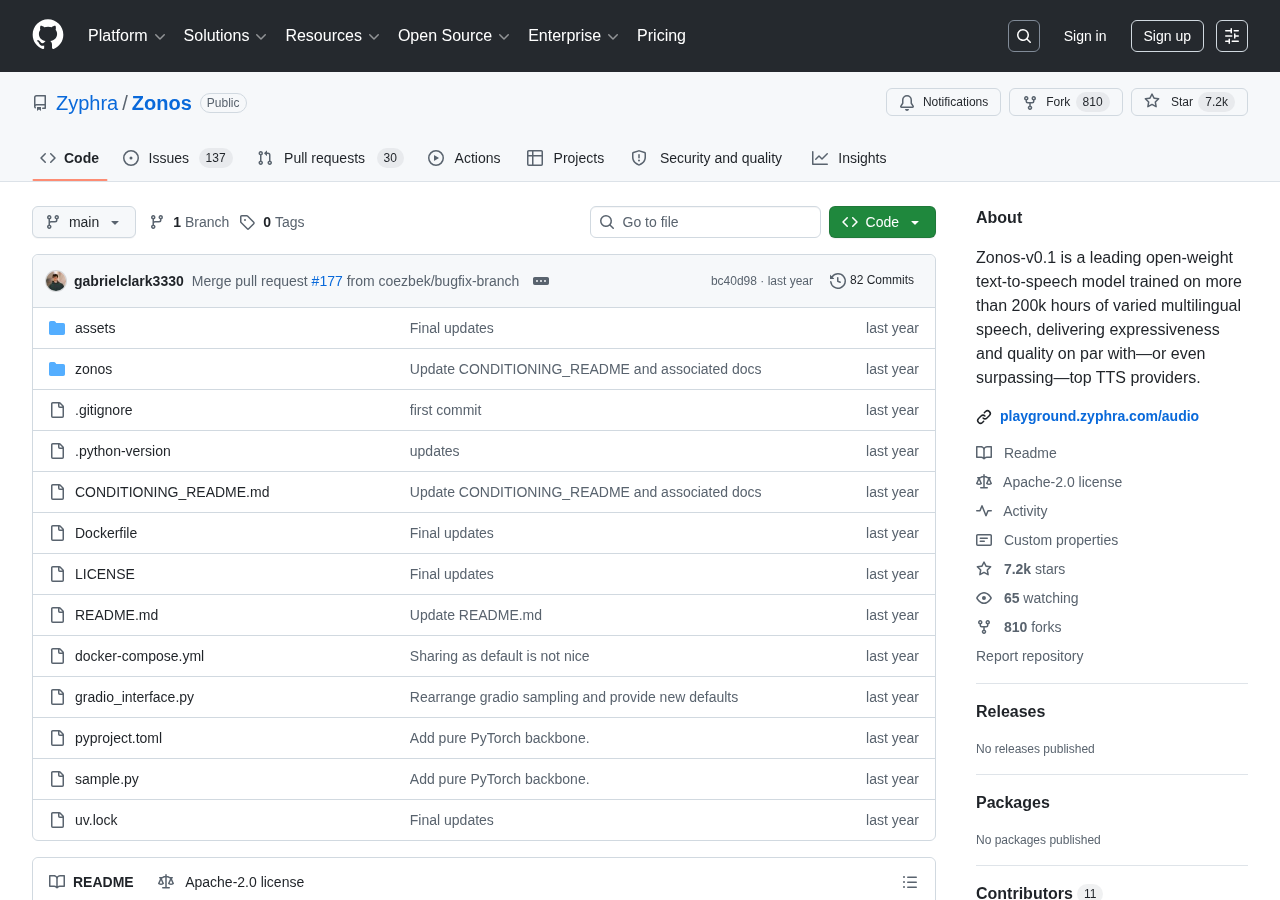1280x900 pixels.
Task: Go to Pricing page
Action: 661,36
